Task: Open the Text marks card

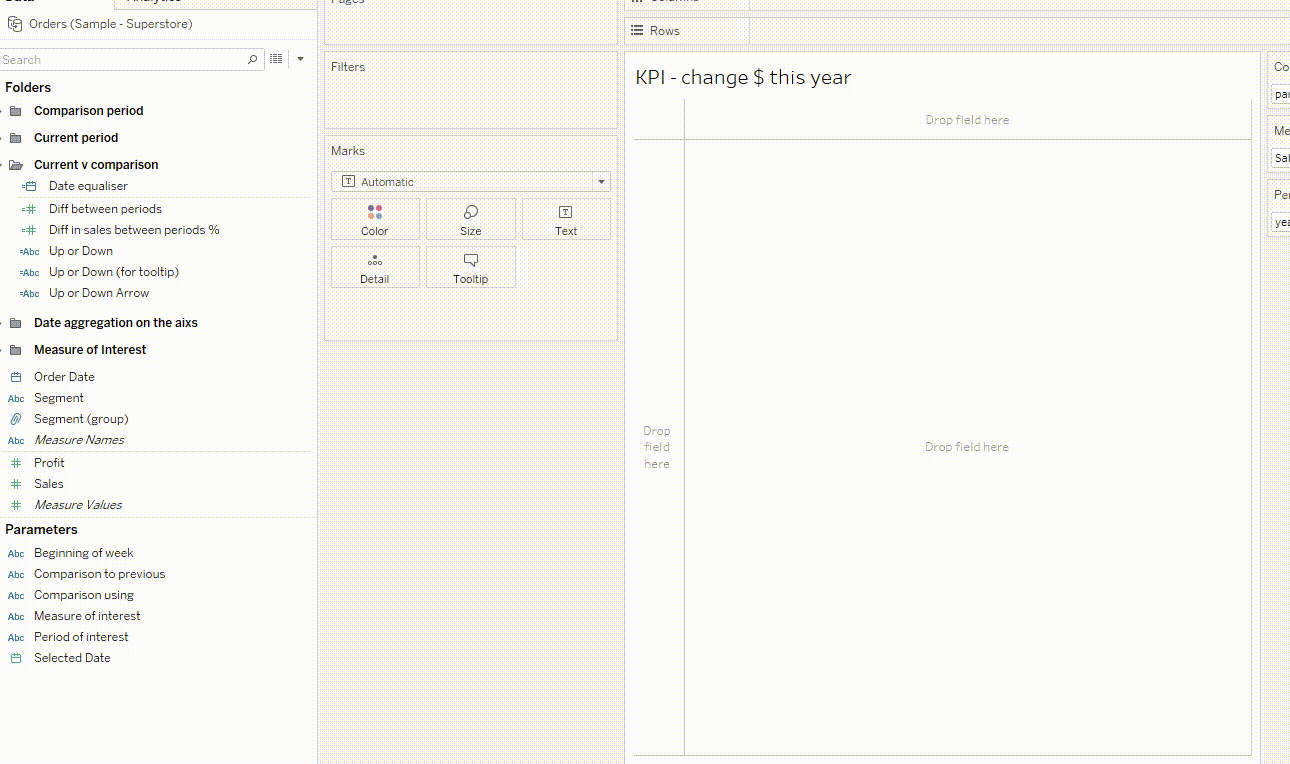Action: point(566,219)
